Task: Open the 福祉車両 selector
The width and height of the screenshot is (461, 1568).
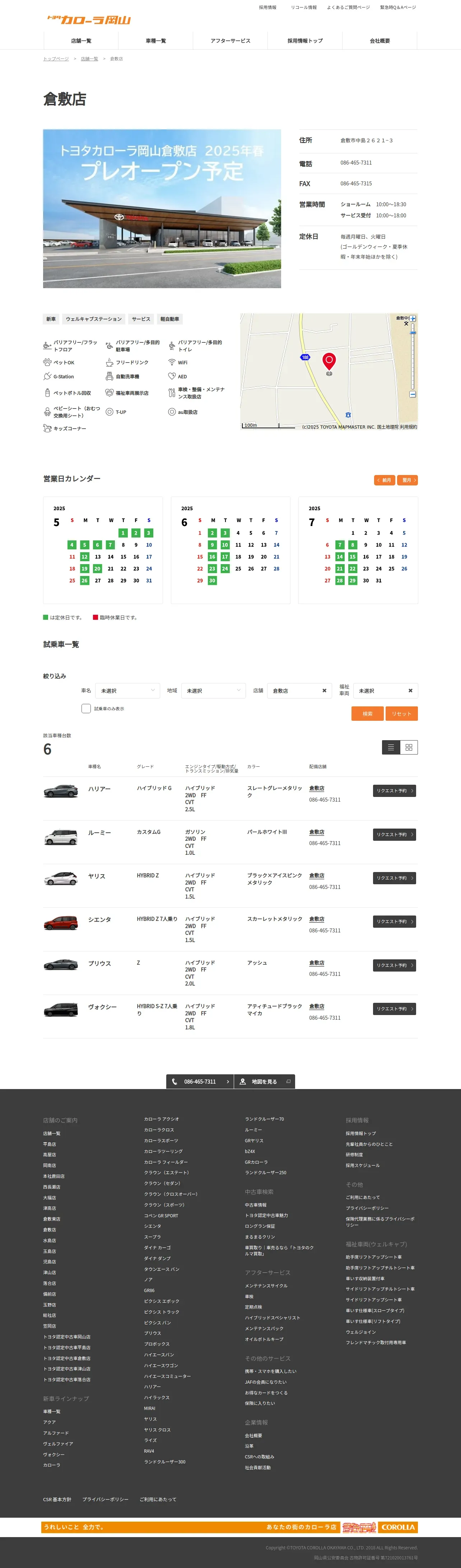Action: pos(386,691)
